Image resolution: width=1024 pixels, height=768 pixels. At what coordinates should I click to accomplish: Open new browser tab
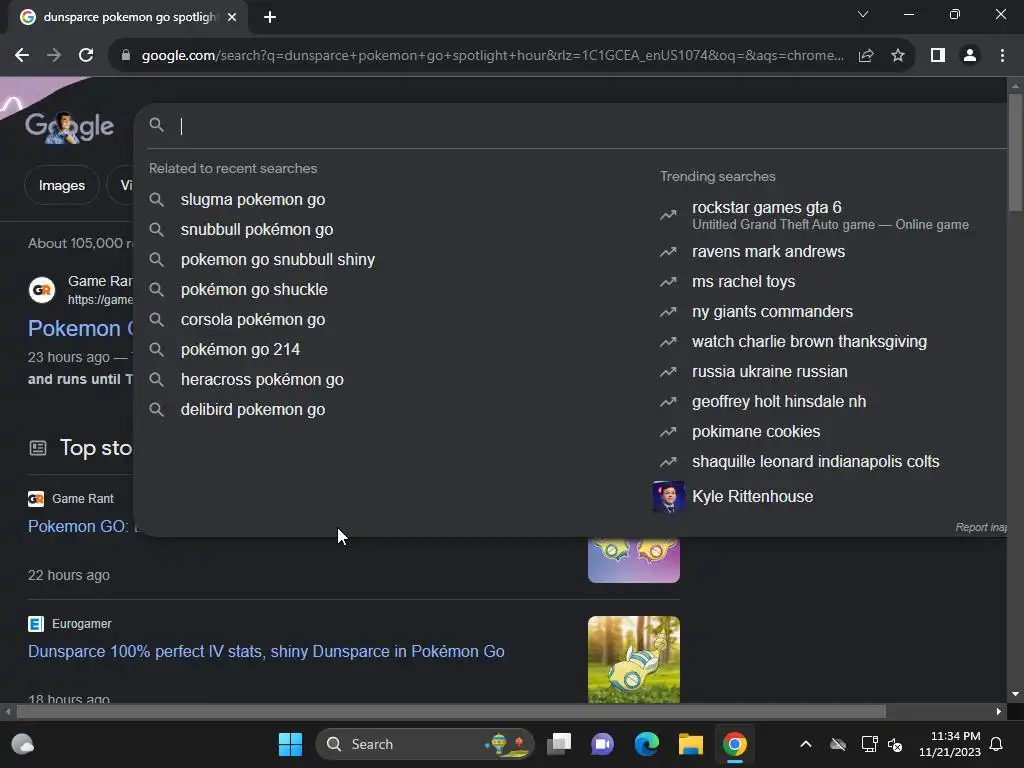pyautogui.click(x=270, y=17)
